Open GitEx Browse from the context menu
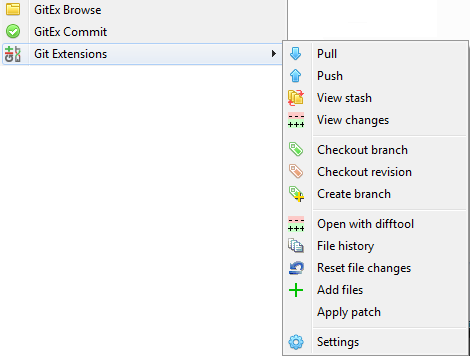 tap(144, 10)
